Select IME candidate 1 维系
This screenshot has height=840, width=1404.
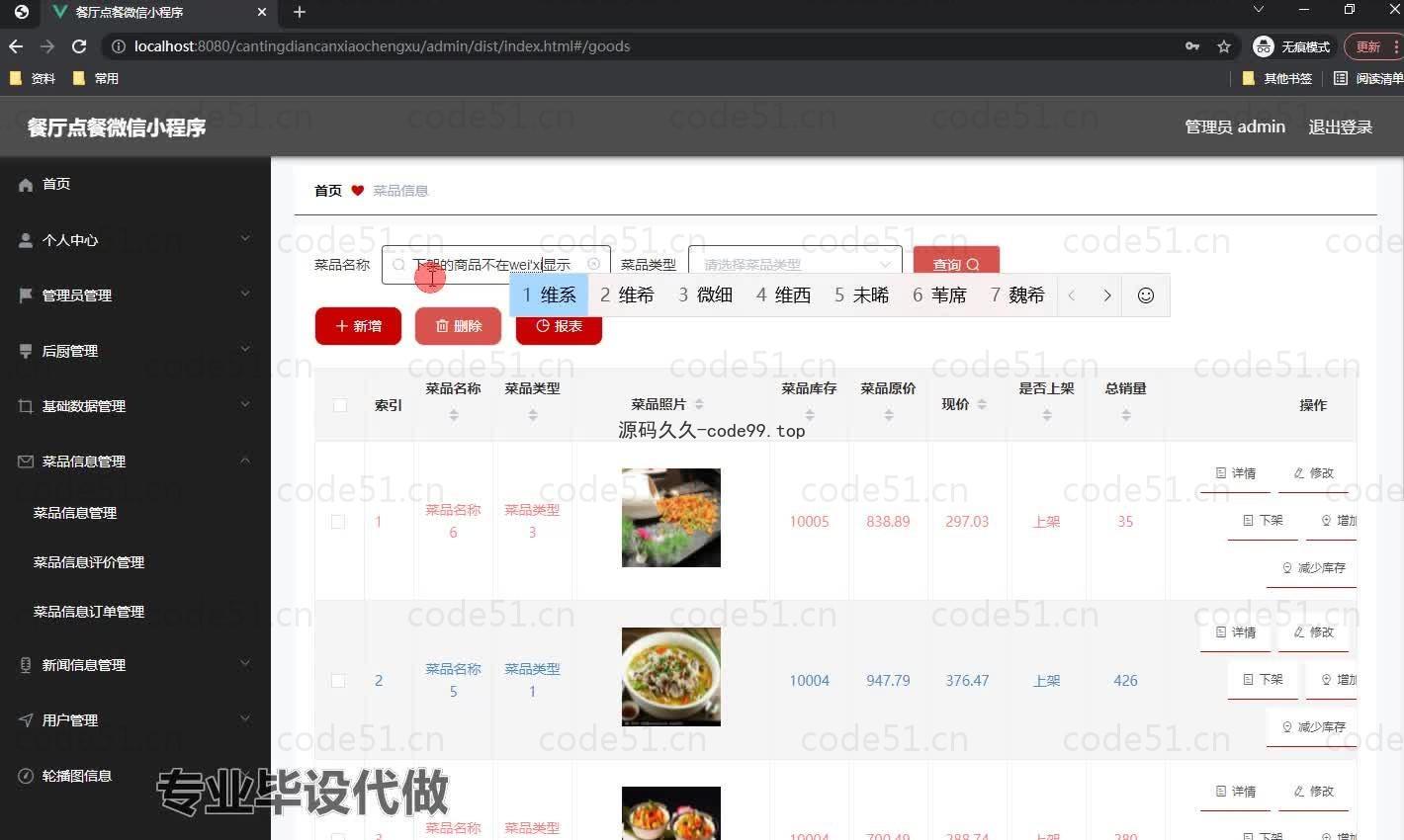click(550, 295)
